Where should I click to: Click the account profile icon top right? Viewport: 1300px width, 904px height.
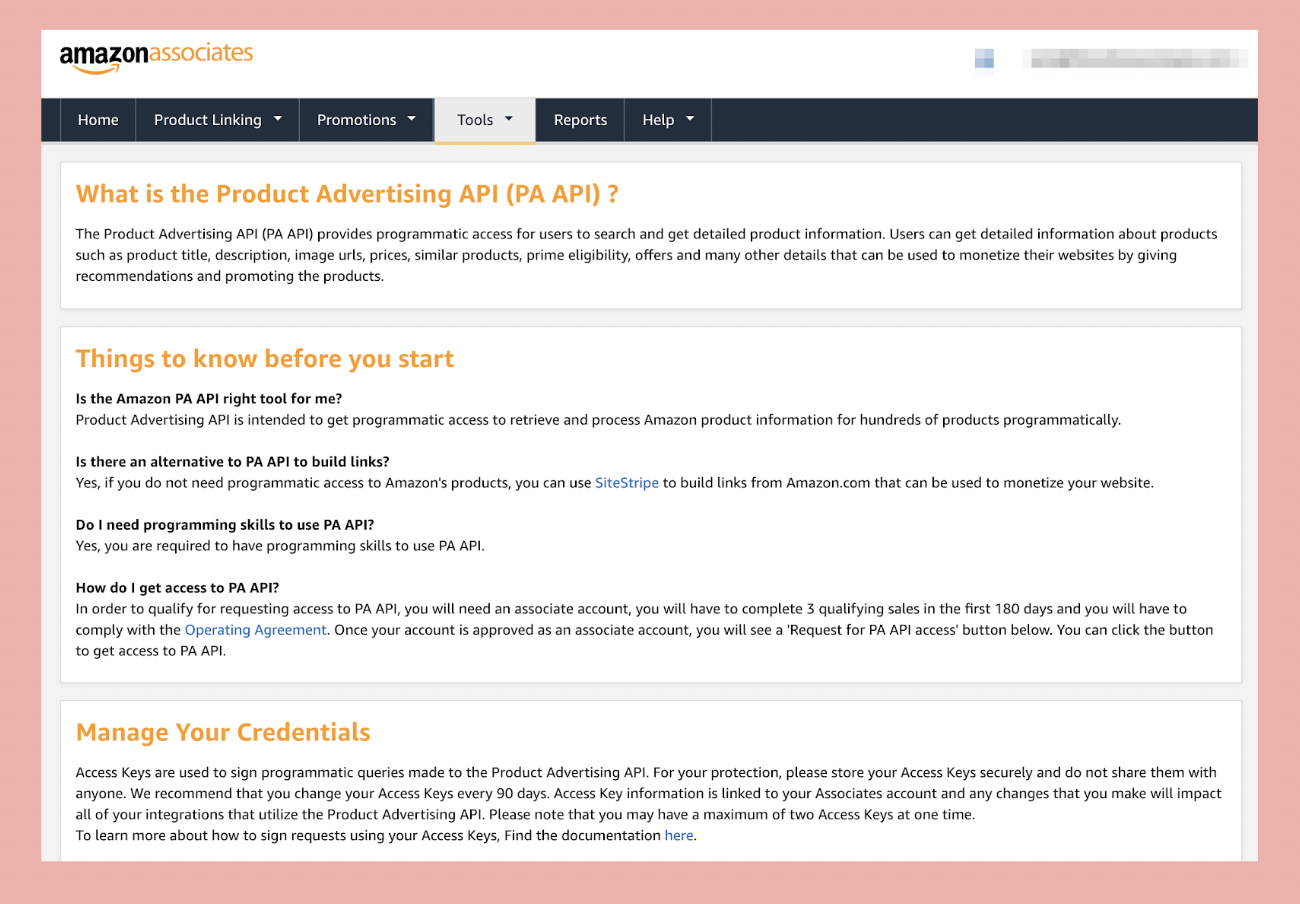click(x=984, y=60)
